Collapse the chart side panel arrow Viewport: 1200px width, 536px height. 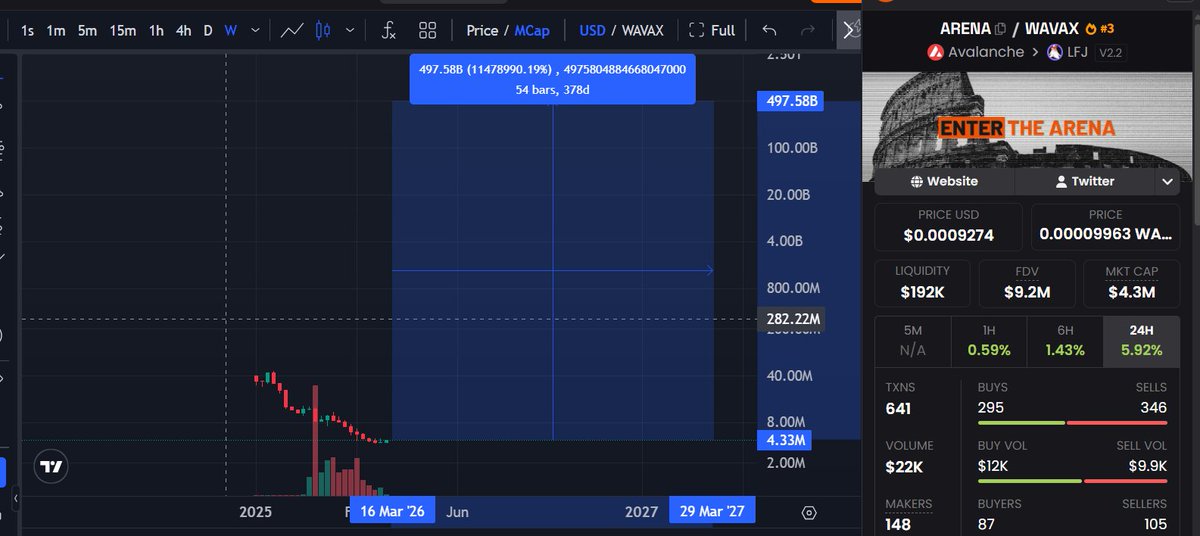click(850, 30)
